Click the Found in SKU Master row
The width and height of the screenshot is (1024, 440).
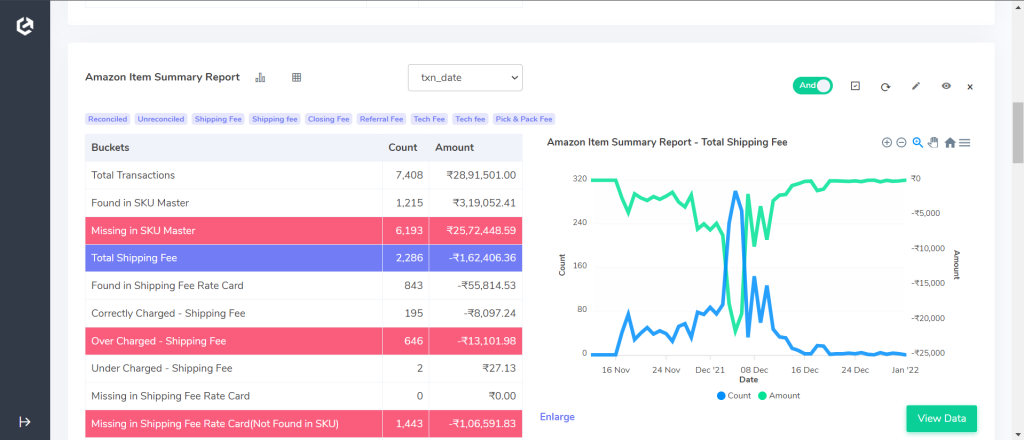point(304,203)
